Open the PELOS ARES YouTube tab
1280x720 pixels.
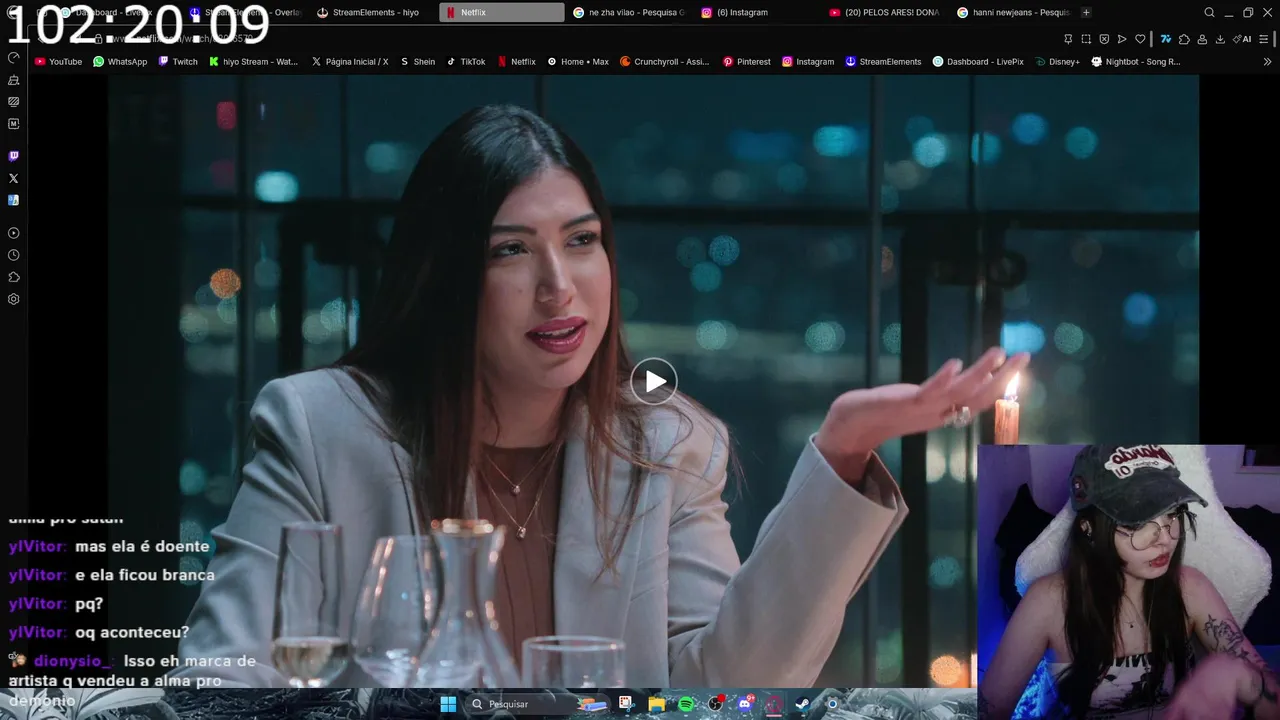[x=885, y=12]
